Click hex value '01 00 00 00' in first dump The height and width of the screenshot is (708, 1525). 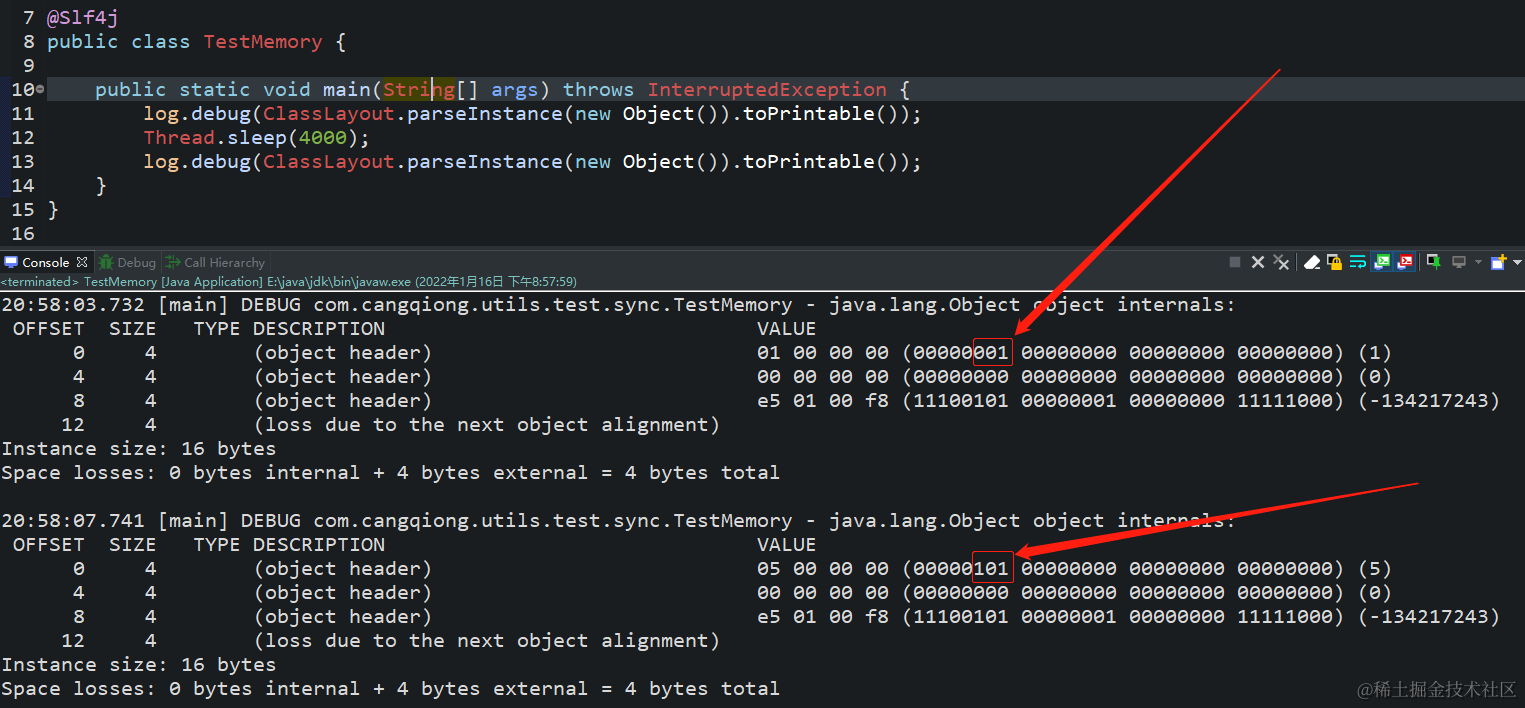(823, 353)
